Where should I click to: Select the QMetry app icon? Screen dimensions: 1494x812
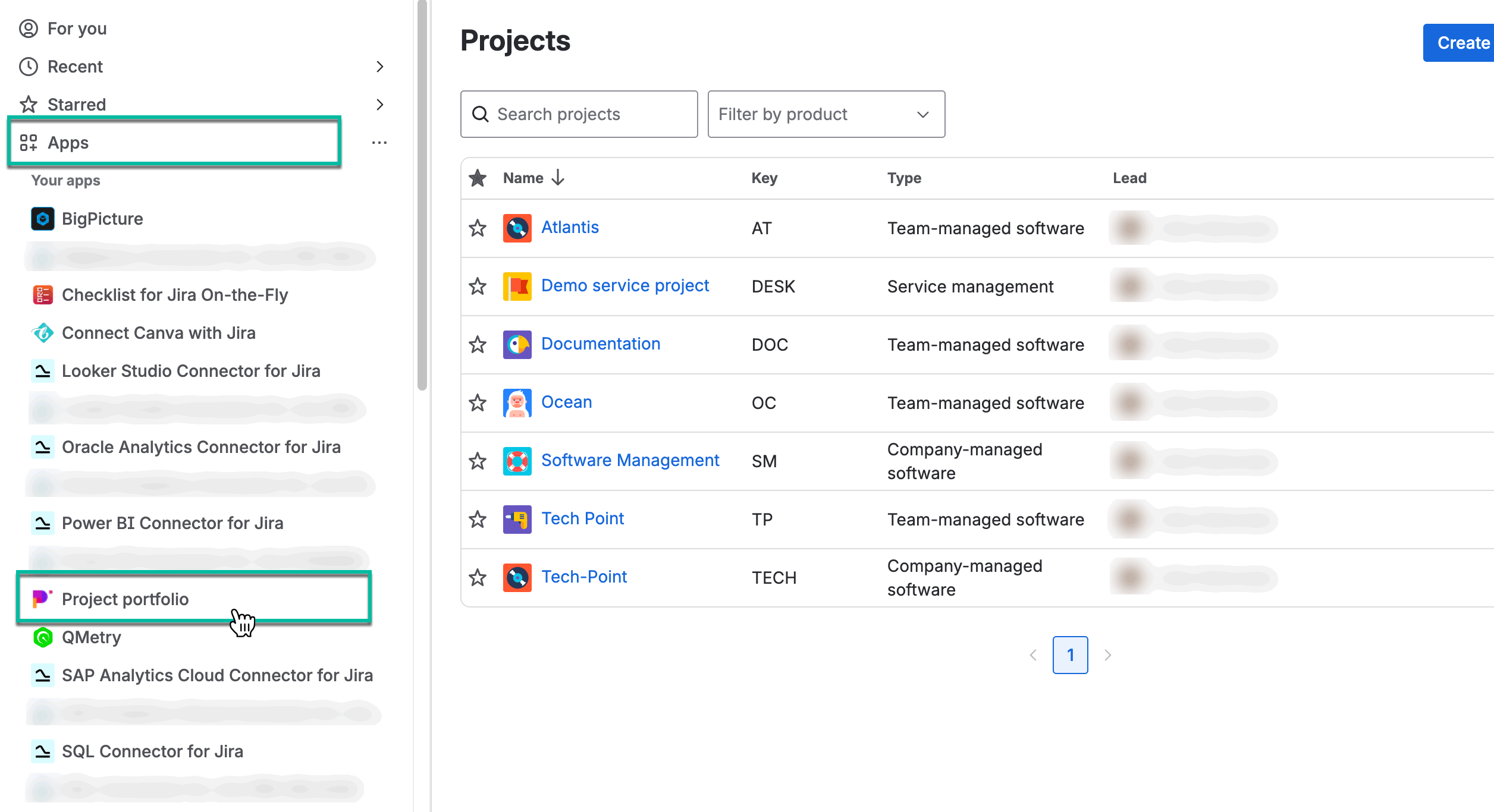click(x=43, y=637)
